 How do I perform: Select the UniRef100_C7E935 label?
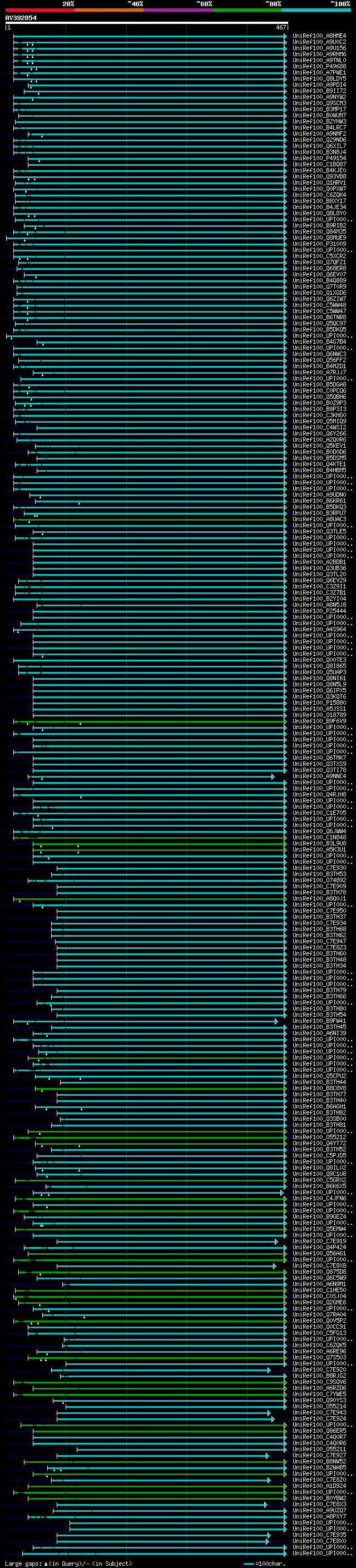click(x=319, y=1535)
